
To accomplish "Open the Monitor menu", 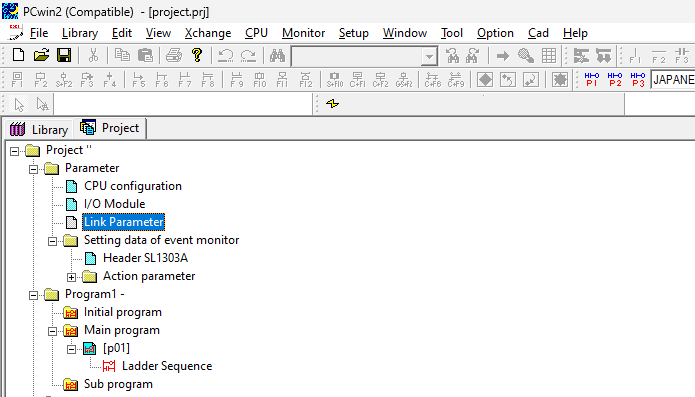I will [303, 33].
